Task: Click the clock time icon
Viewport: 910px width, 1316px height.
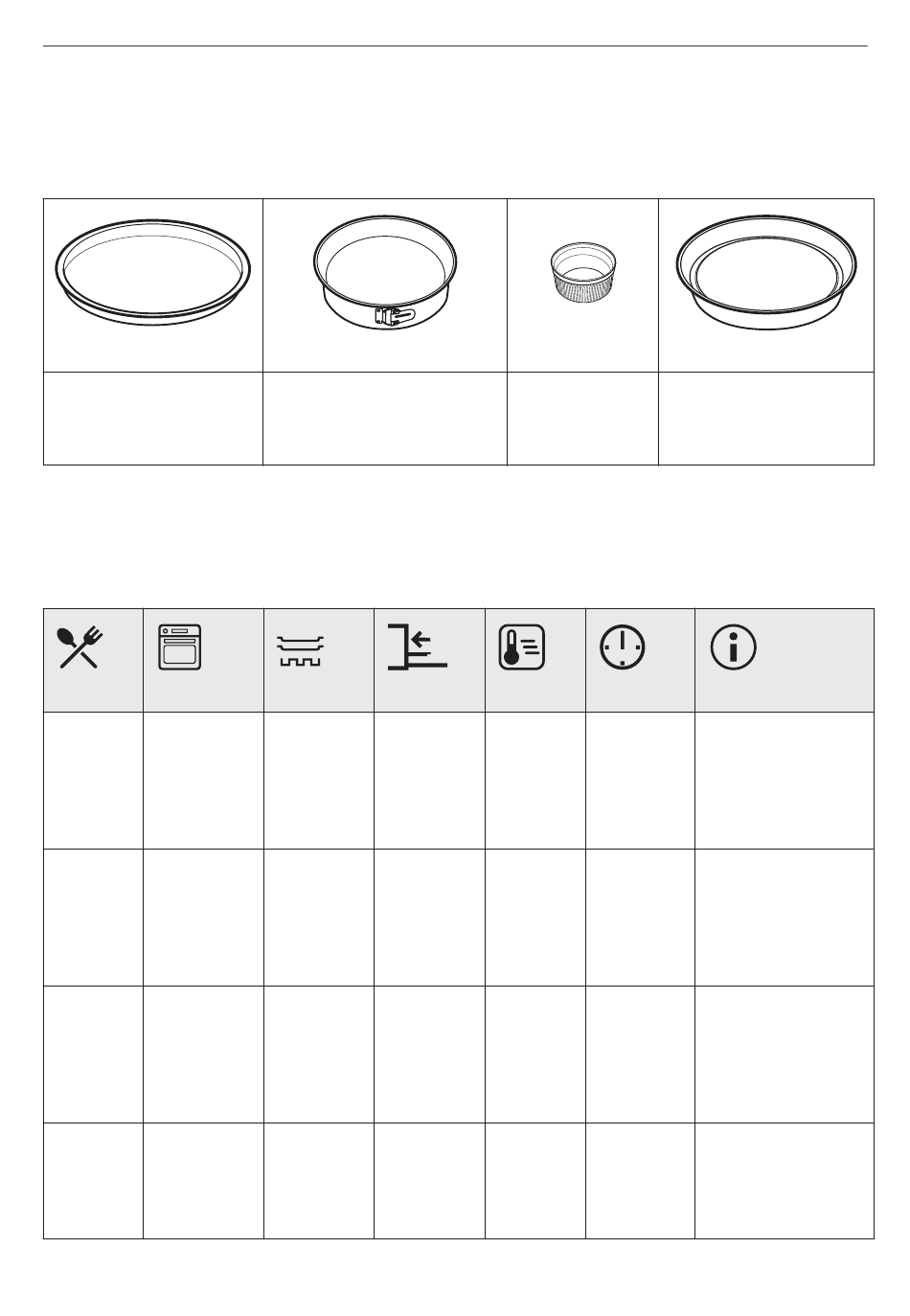Action: [x=623, y=648]
